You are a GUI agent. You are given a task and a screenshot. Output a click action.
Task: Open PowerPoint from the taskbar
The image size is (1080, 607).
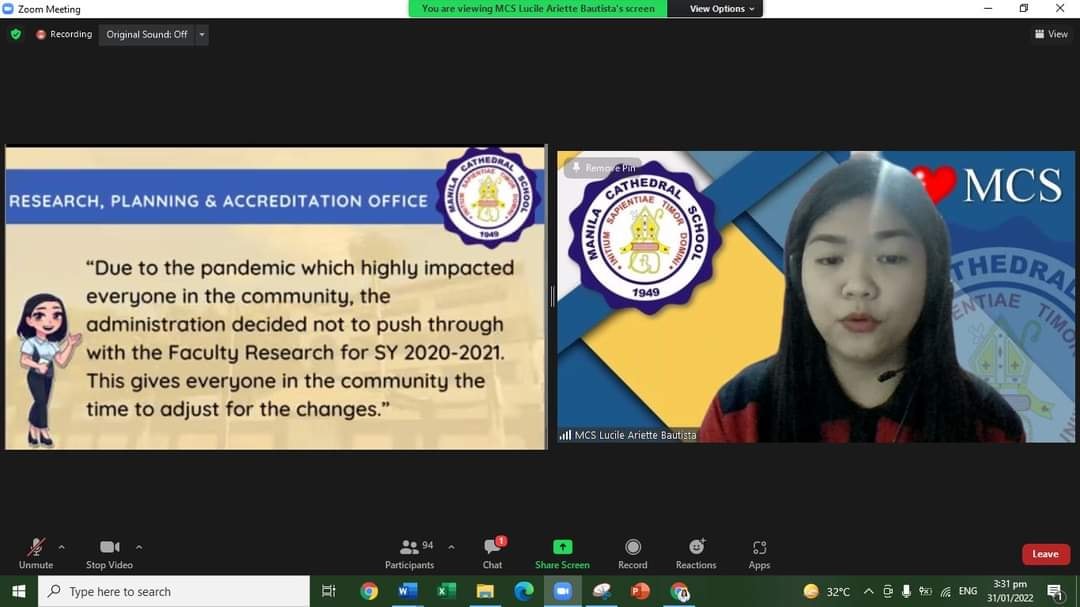(640, 591)
